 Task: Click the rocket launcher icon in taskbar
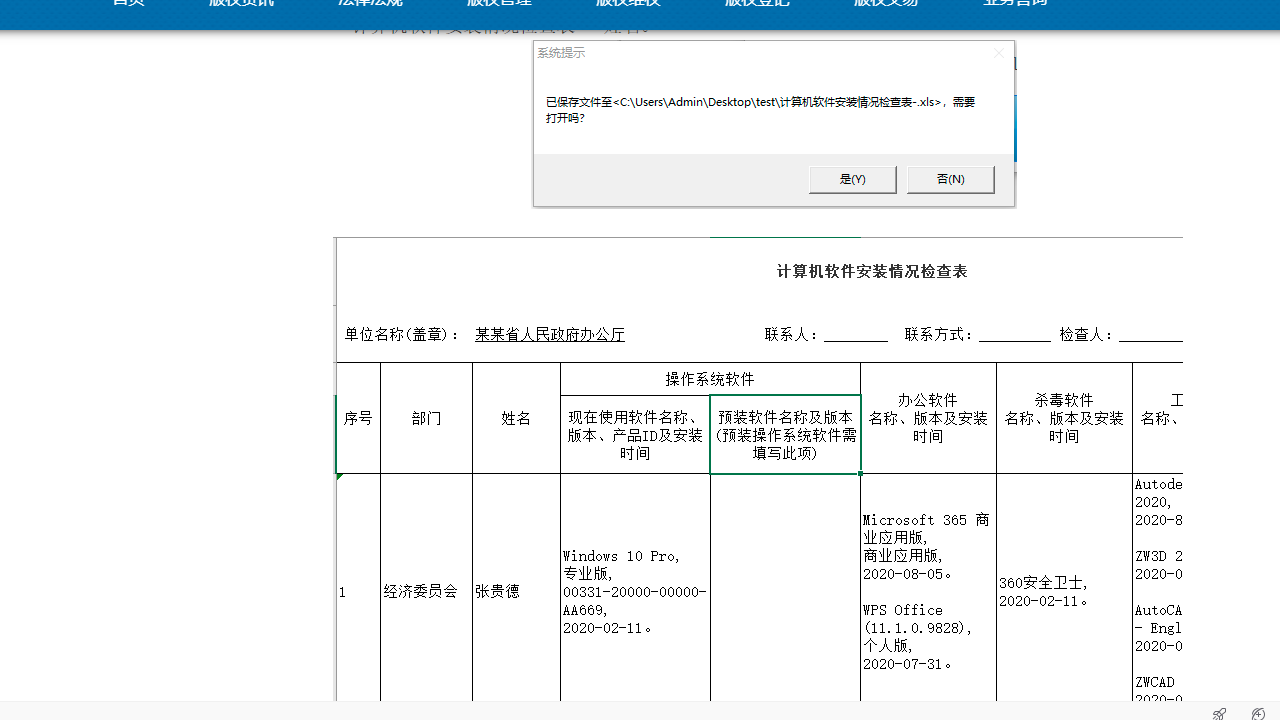[1219, 713]
